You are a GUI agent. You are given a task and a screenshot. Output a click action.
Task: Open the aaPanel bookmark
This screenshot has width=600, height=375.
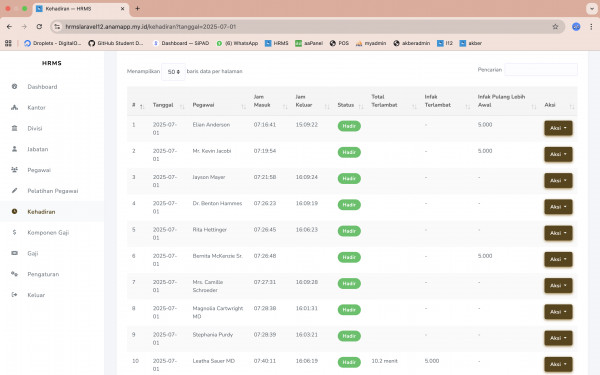(x=309, y=43)
